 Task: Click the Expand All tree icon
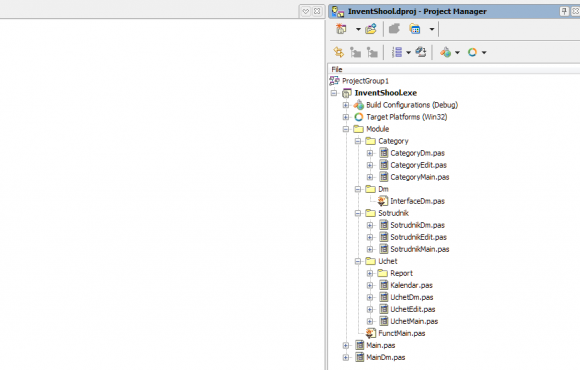(355, 52)
